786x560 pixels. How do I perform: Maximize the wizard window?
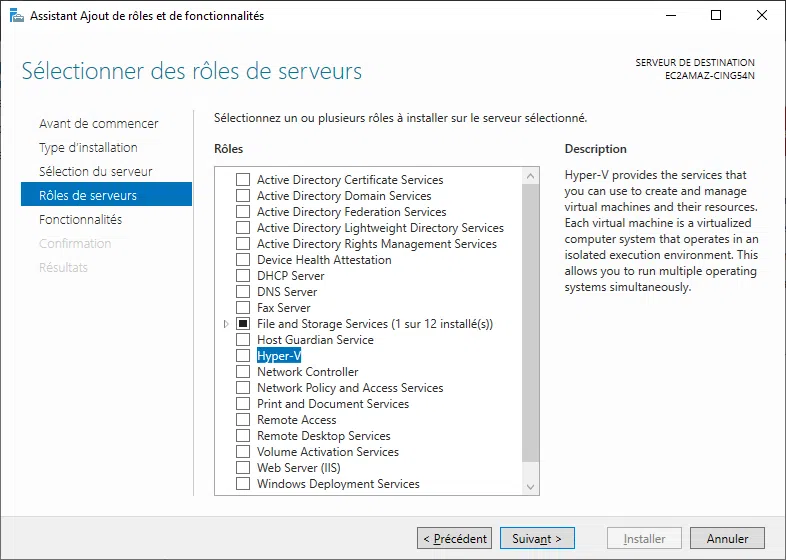coord(716,16)
